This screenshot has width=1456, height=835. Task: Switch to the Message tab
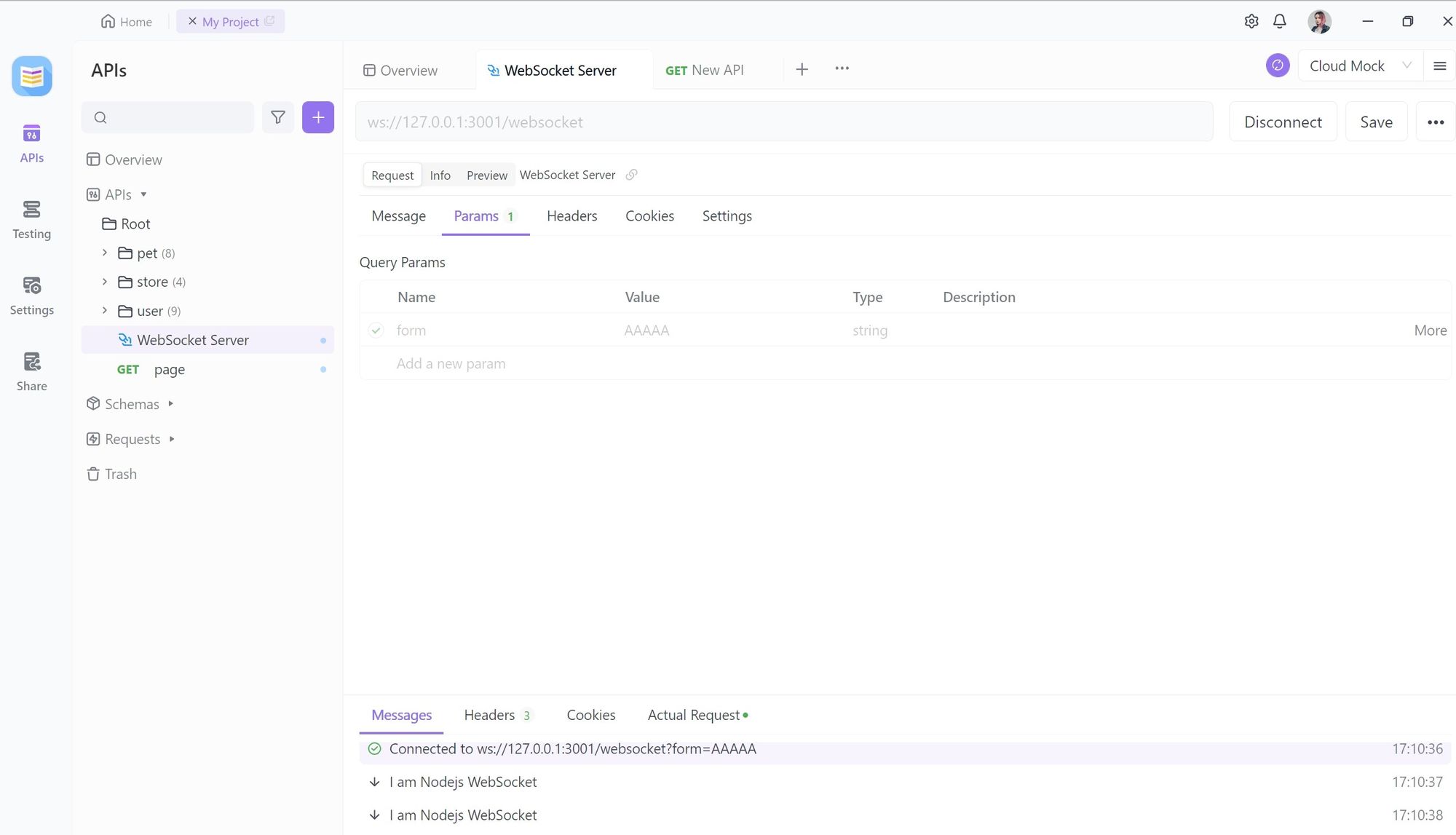tap(398, 215)
